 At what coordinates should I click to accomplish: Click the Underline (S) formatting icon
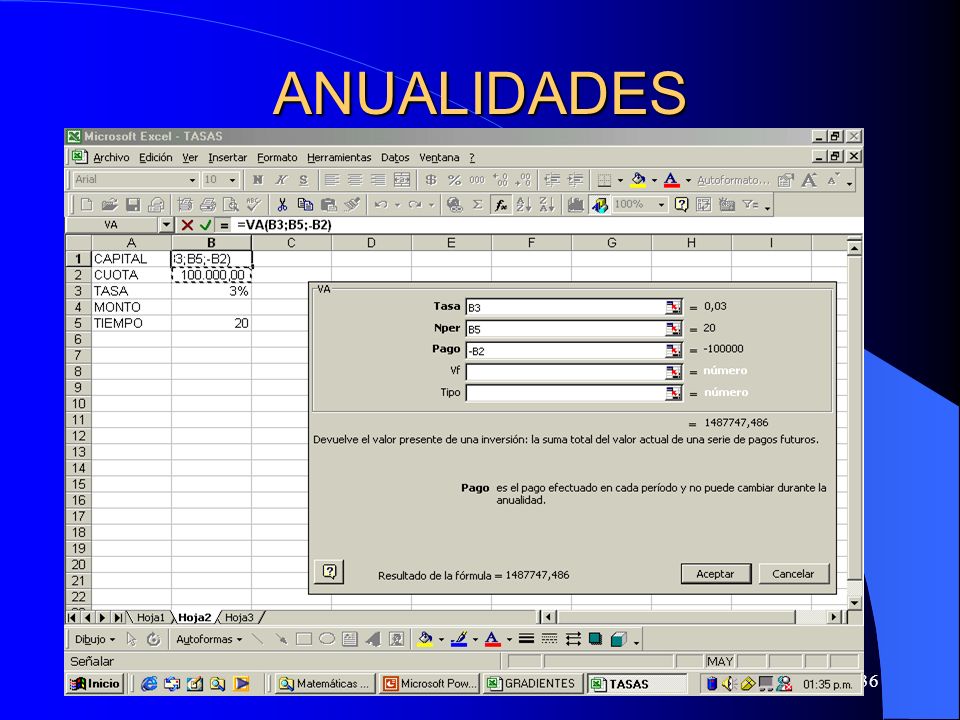pyautogui.click(x=304, y=180)
